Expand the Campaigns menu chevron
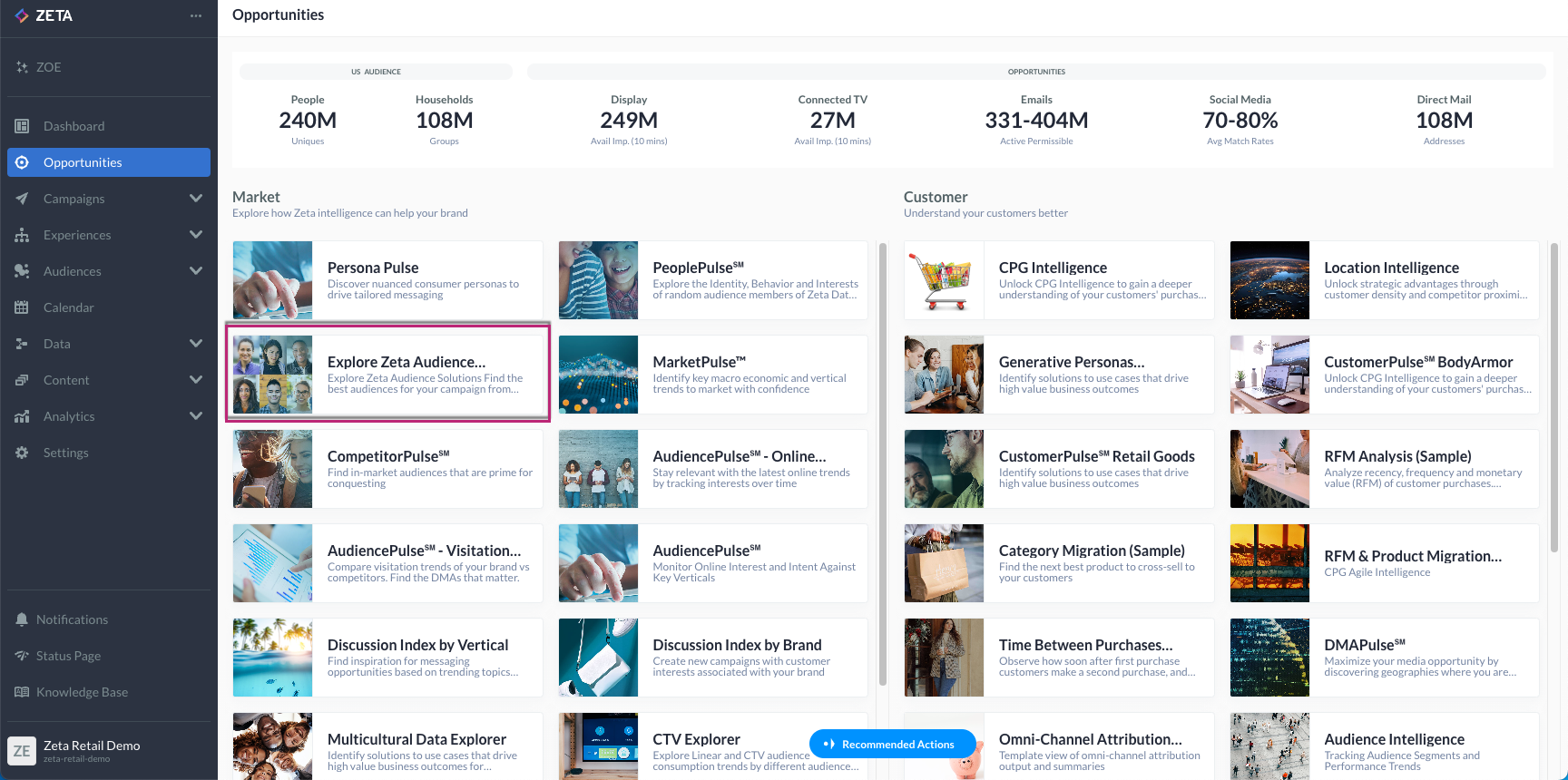Screen dimensions: 1568x780 click(196, 199)
